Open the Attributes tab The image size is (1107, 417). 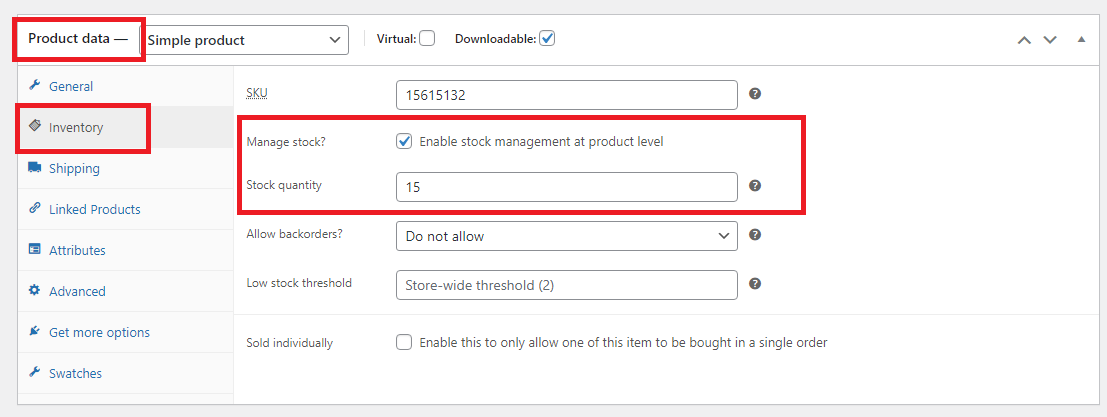(x=77, y=250)
